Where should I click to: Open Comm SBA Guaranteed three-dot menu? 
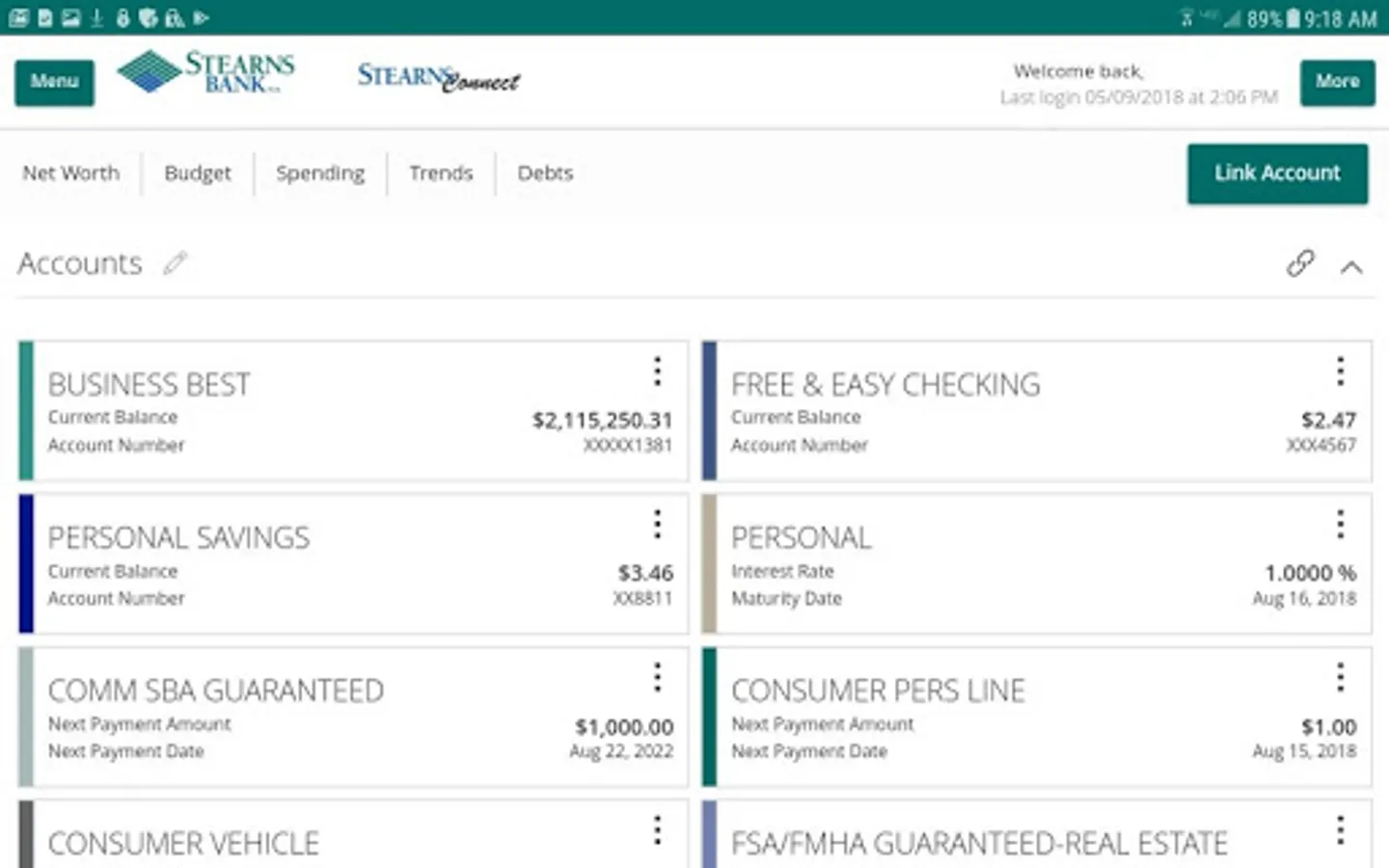point(657,677)
